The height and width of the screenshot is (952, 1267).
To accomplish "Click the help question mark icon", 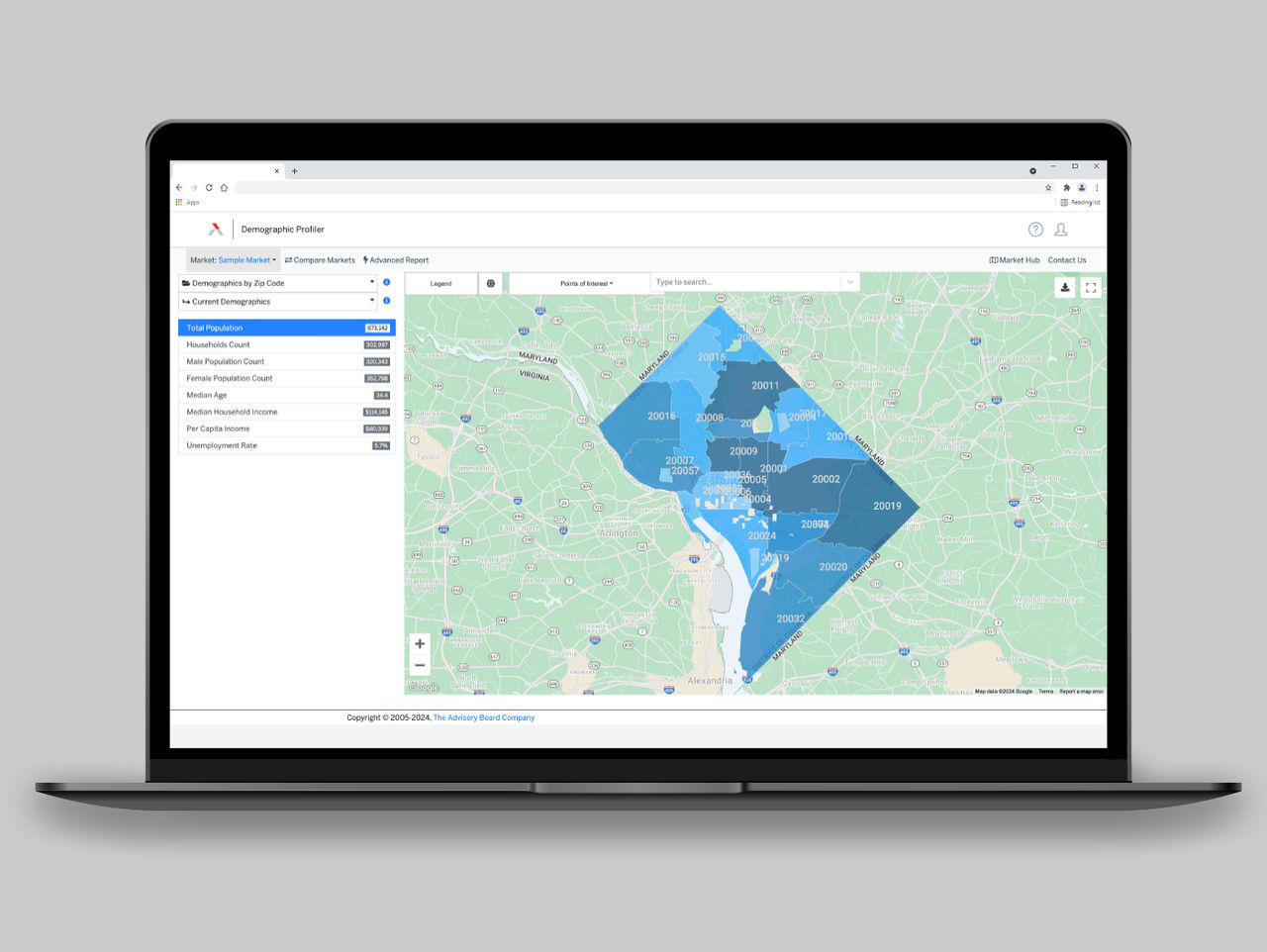I will coord(1035,230).
